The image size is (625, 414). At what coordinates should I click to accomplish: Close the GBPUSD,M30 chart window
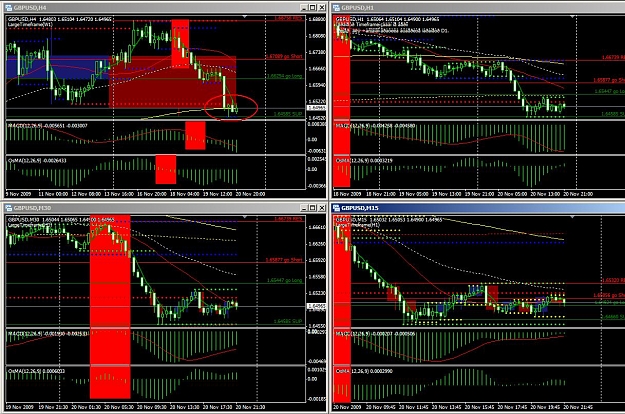[x=321, y=208]
